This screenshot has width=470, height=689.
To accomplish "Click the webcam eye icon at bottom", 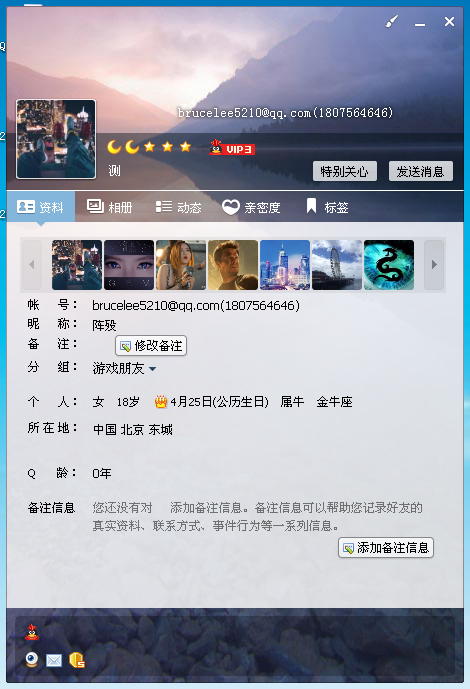I will (x=32, y=660).
